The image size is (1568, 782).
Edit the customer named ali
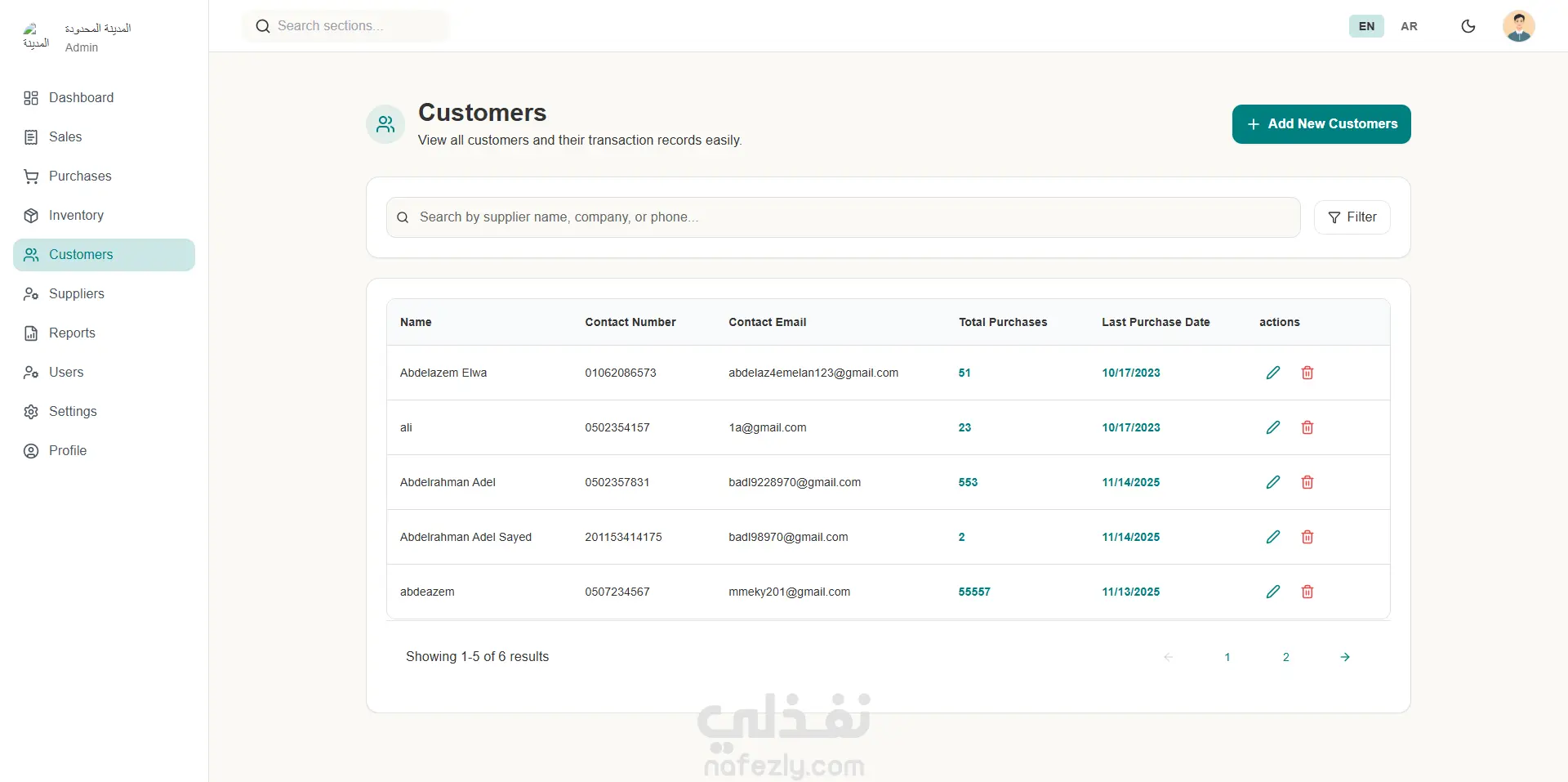pyautogui.click(x=1272, y=427)
